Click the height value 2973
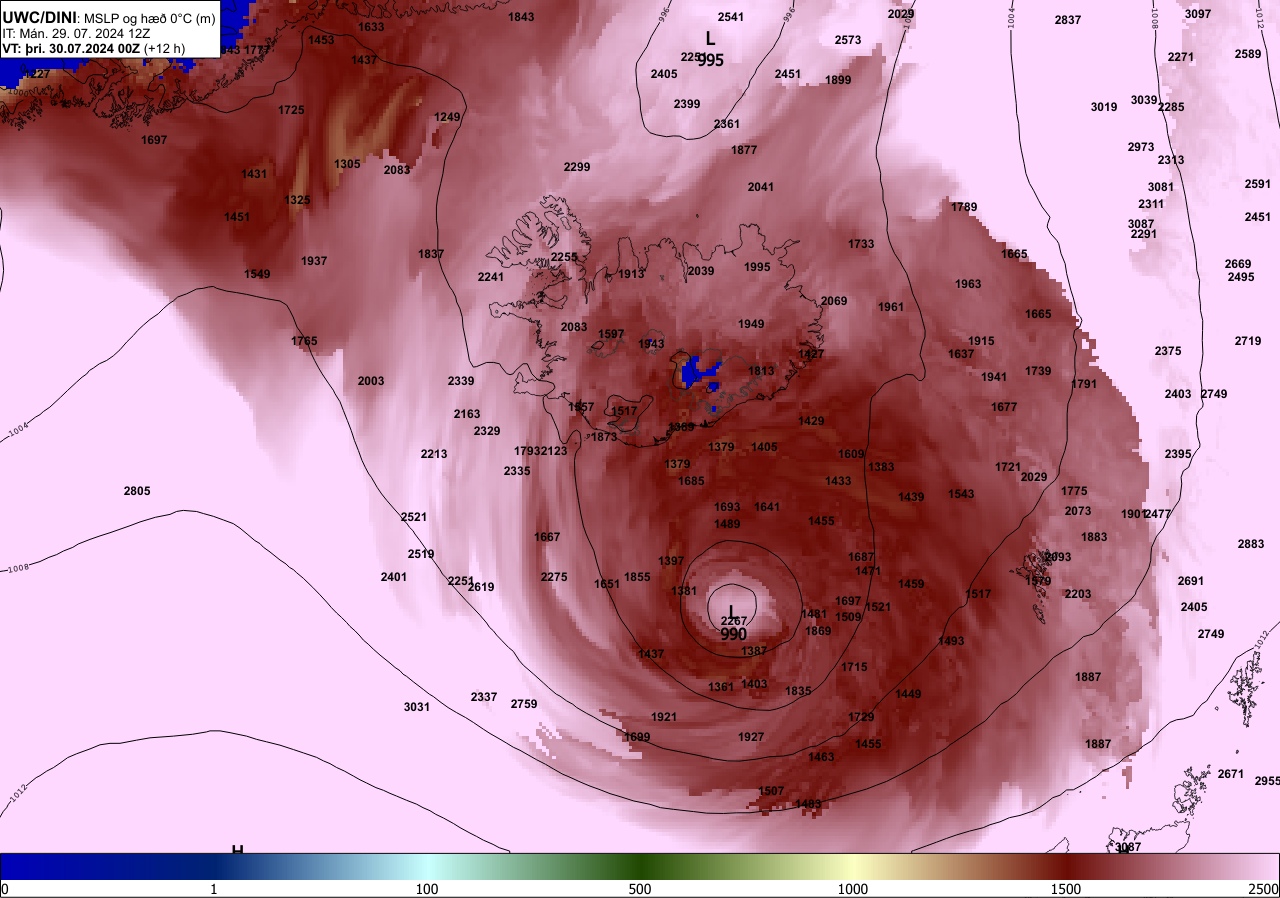 click(x=1141, y=147)
